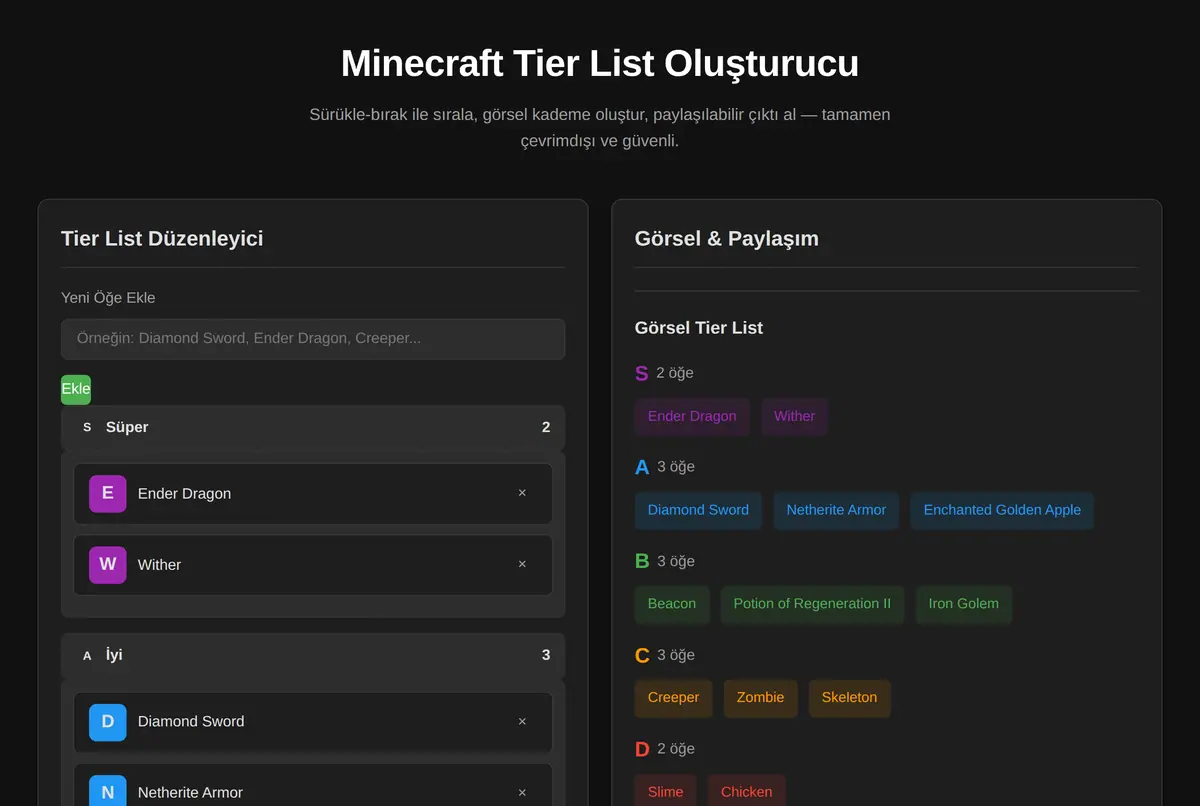Click the green B tier letter
This screenshot has height=806, width=1200.
pyautogui.click(x=642, y=561)
